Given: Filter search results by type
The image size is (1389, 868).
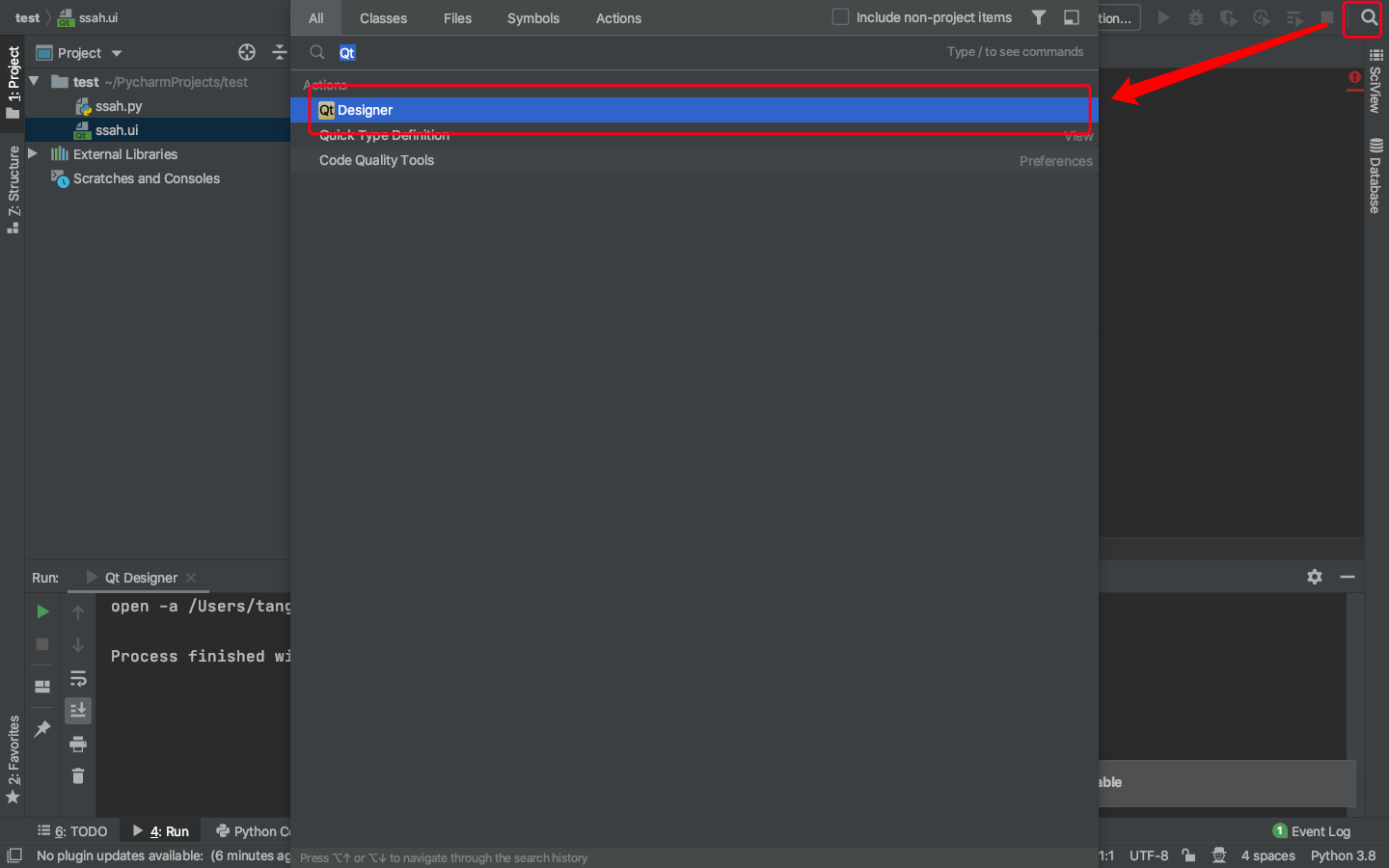Looking at the screenshot, I should coord(1039,17).
